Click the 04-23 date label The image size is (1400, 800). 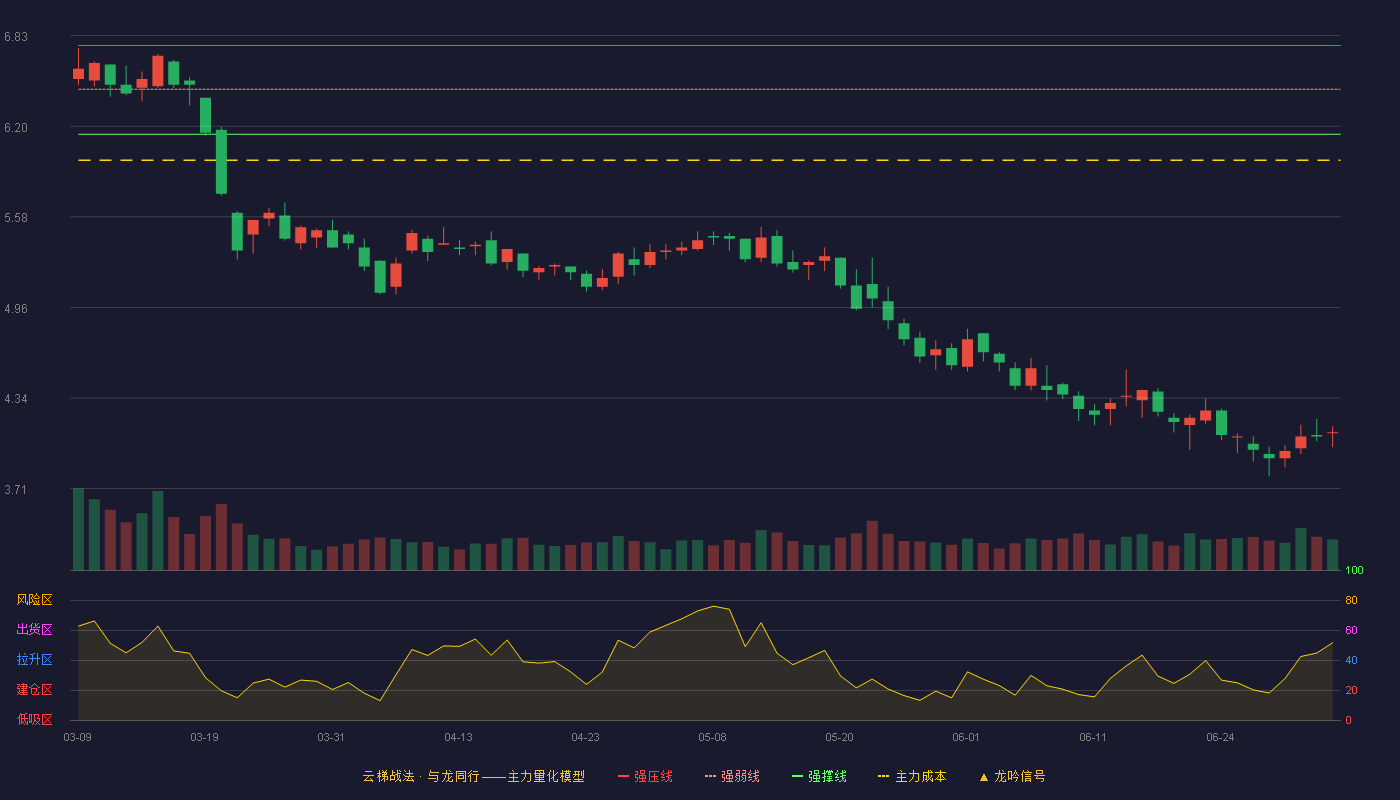(585, 737)
